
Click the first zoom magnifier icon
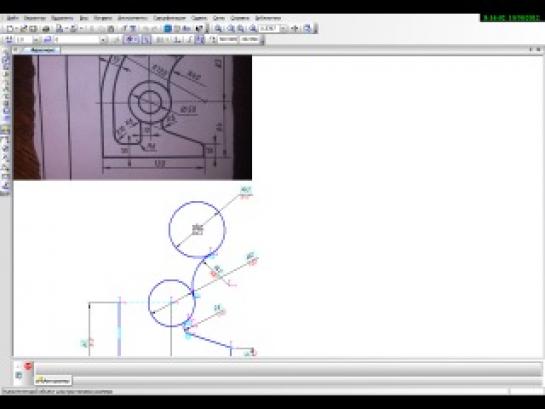tap(218, 28)
